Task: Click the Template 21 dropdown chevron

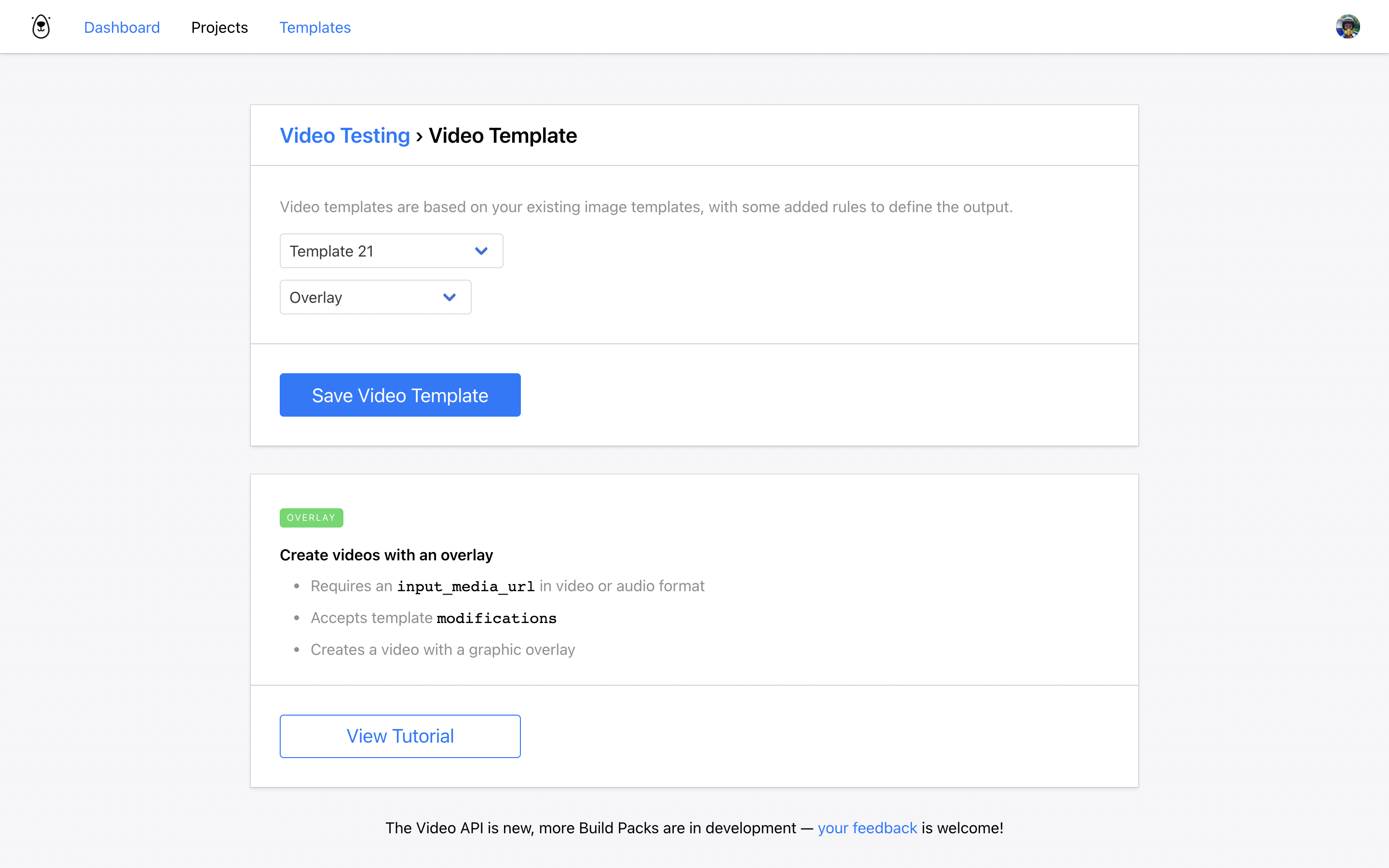Action: click(x=481, y=251)
